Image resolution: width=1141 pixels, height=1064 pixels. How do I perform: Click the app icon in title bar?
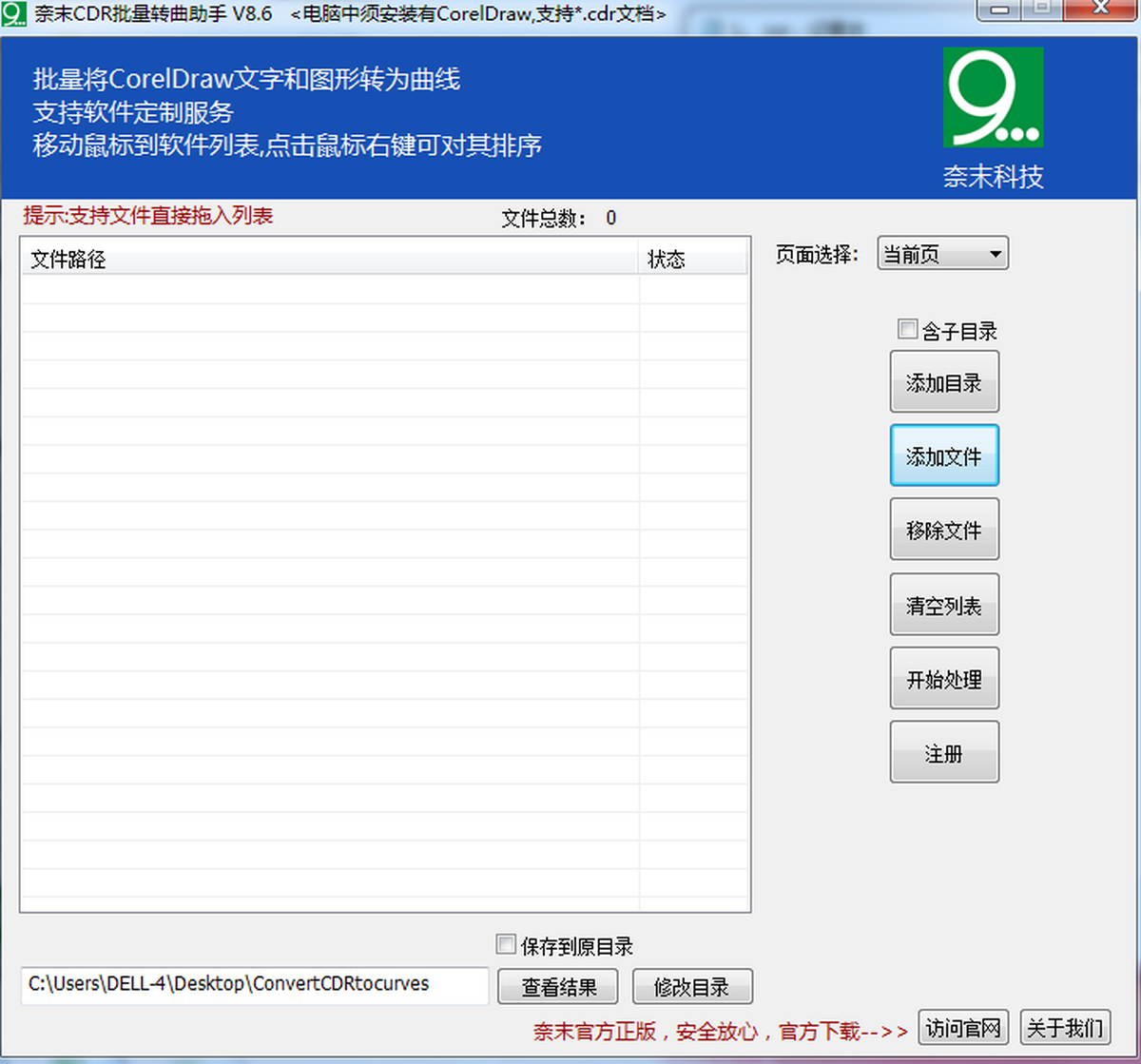(x=13, y=14)
